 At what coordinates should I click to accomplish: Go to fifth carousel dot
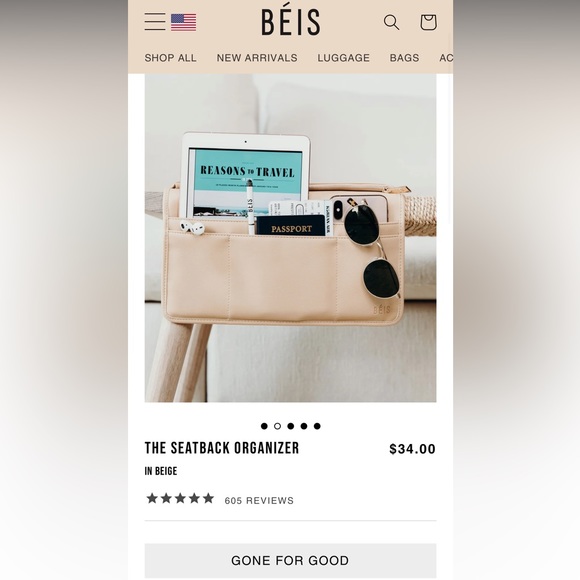(x=317, y=426)
